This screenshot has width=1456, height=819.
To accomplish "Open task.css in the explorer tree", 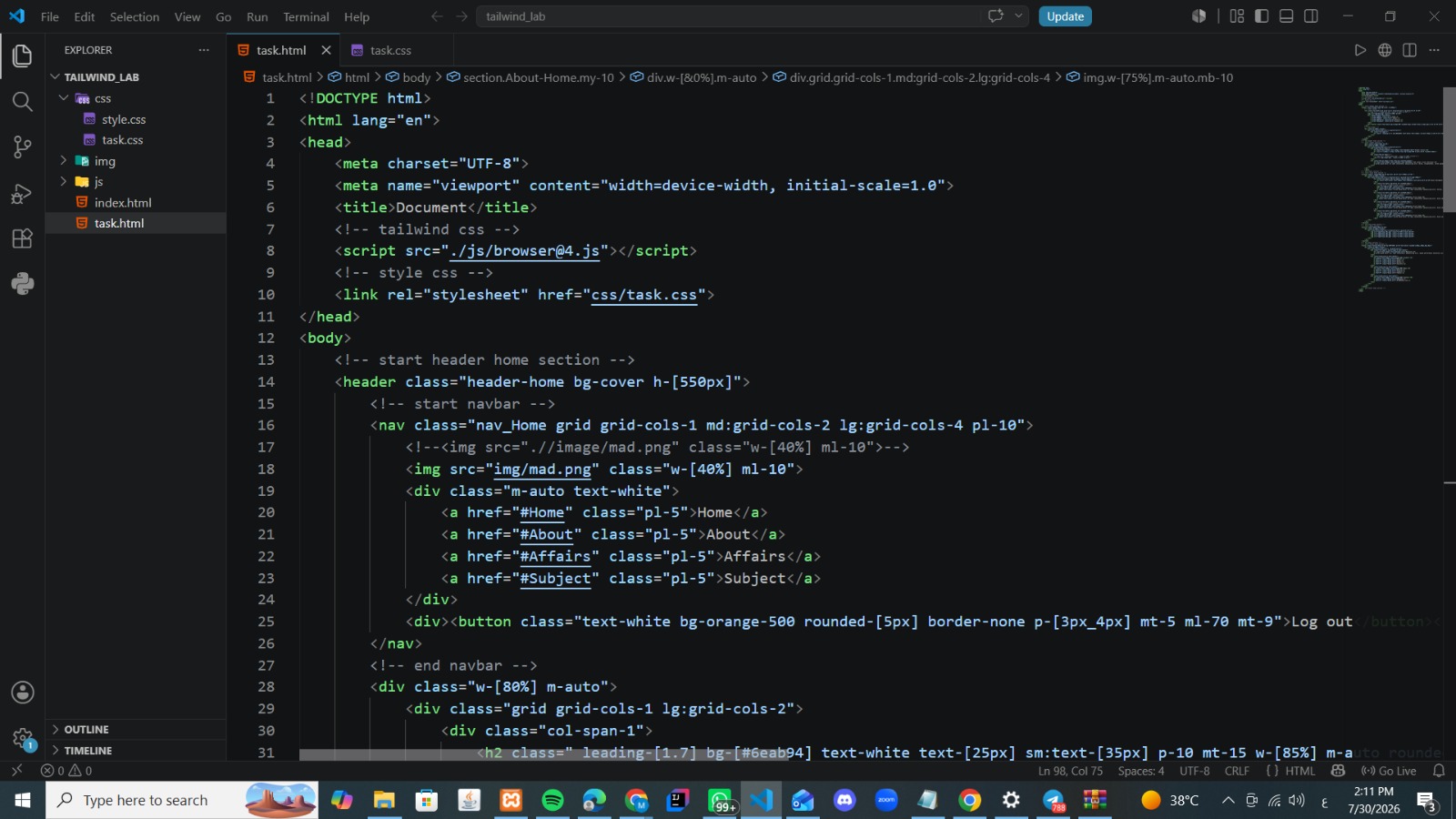I will [122, 140].
